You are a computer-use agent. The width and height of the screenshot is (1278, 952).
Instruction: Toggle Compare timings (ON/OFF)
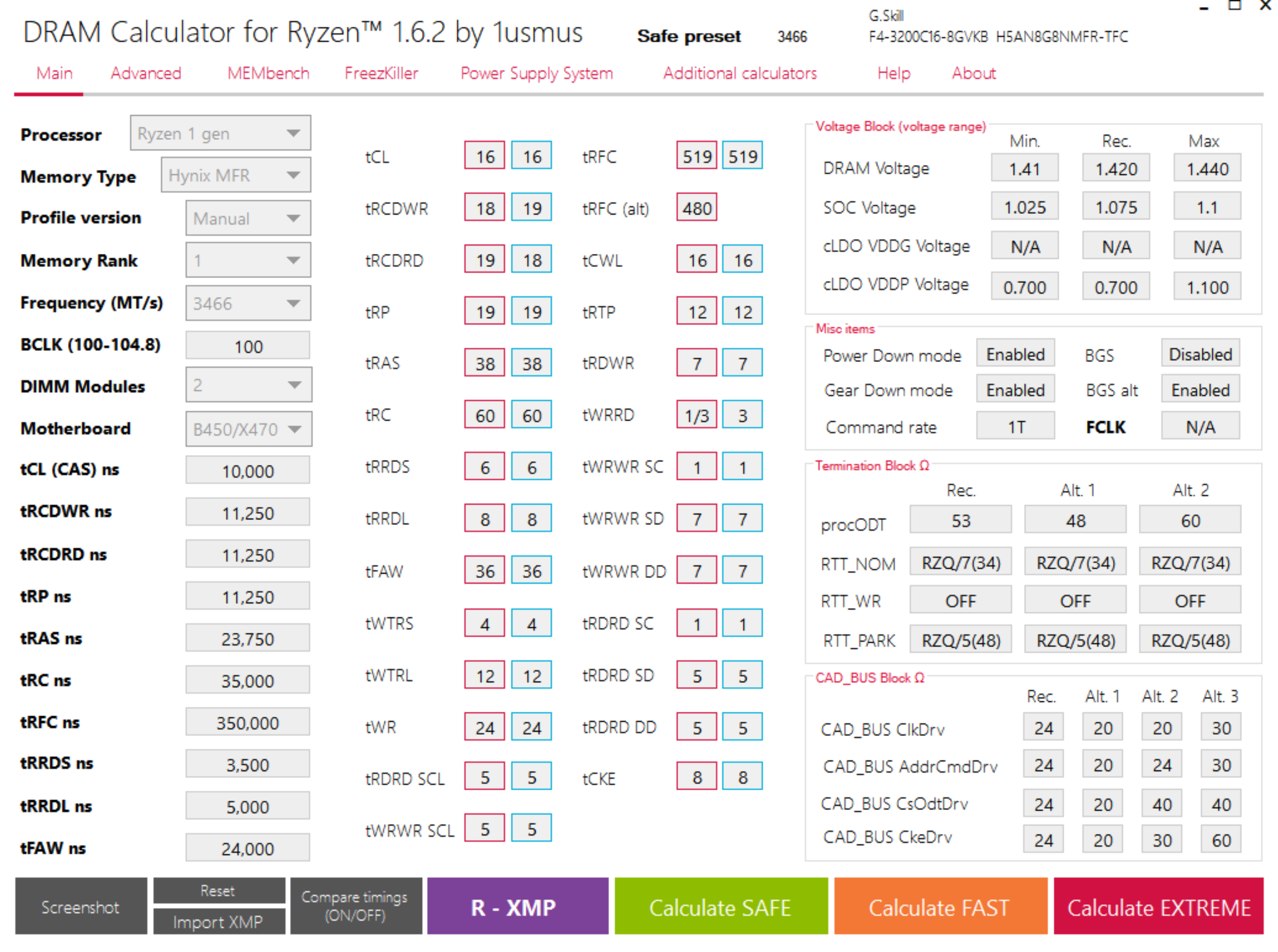(355, 906)
